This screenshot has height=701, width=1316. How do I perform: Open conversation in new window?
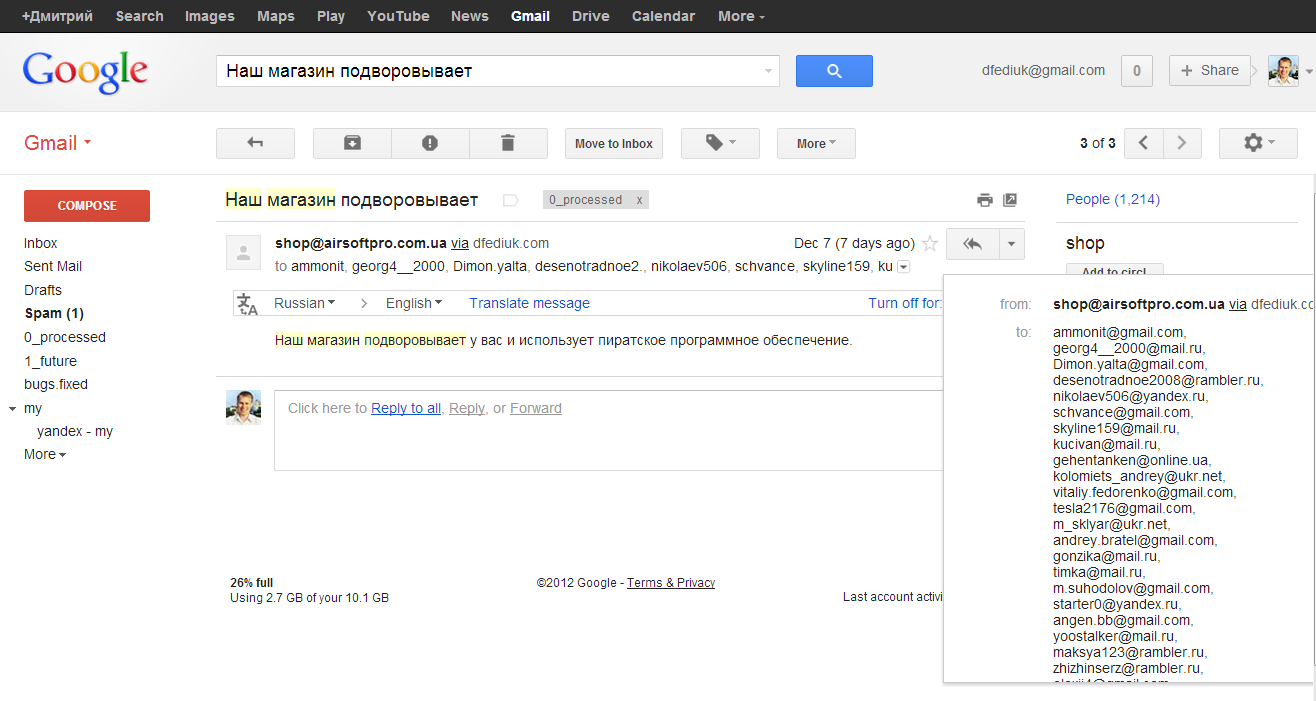click(x=1010, y=200)
